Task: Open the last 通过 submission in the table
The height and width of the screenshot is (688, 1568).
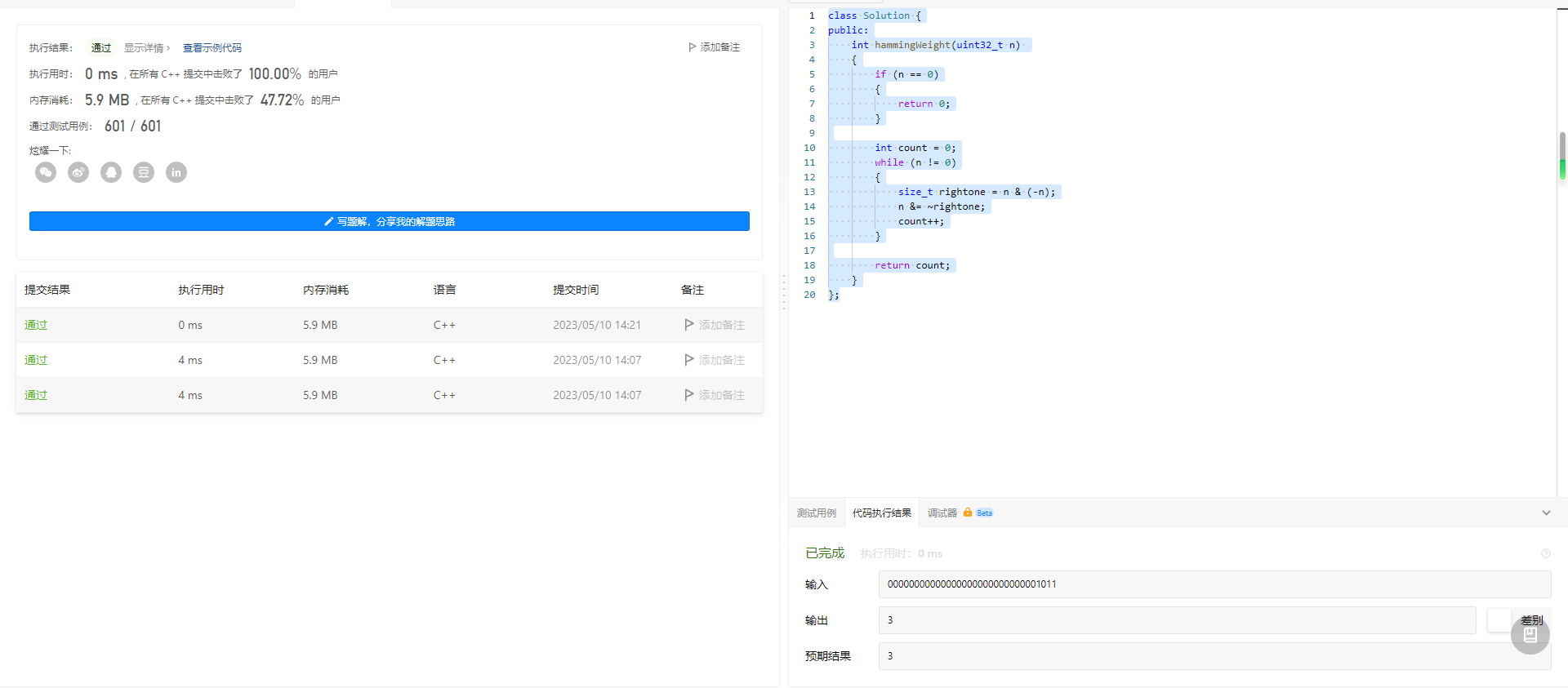Action: (36, 395)
